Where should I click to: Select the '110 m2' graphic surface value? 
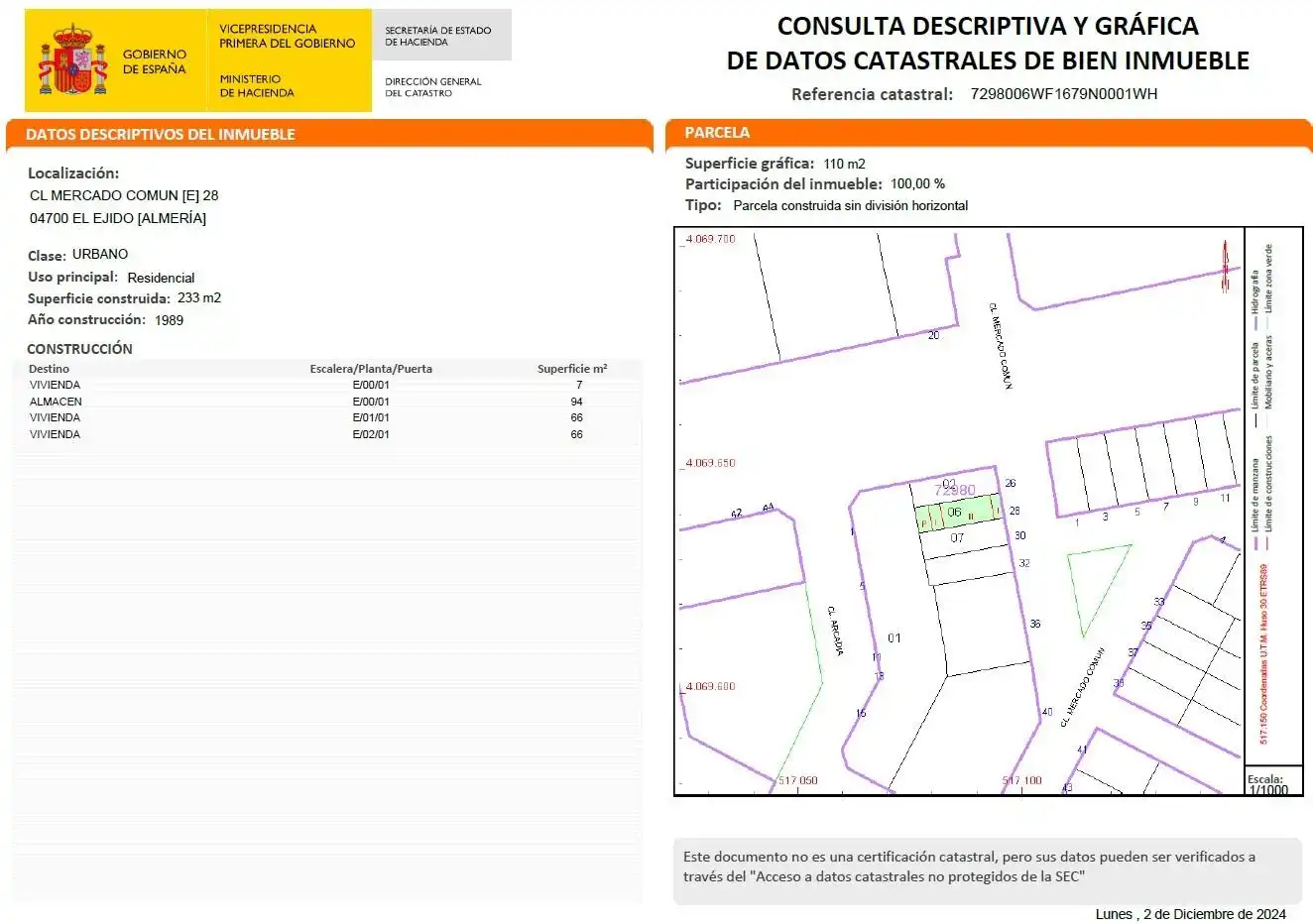844,164
